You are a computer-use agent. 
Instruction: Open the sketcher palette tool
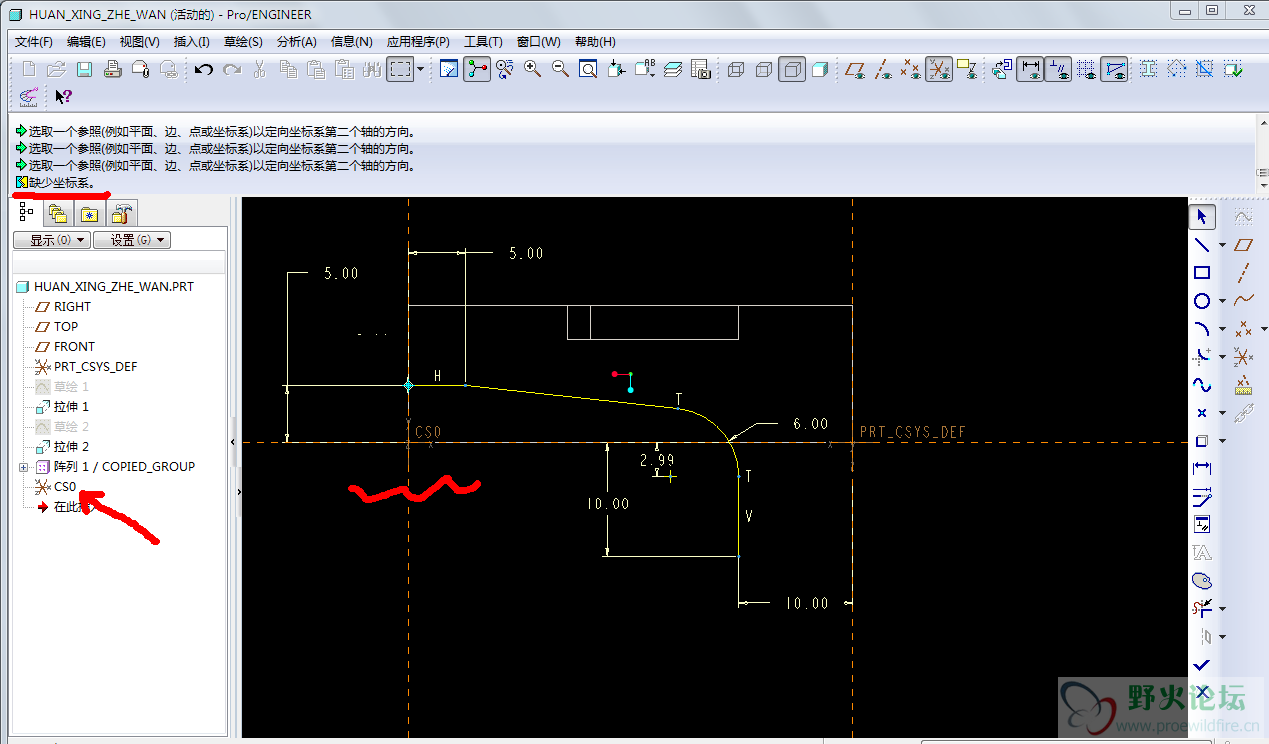pos(1202,580)
